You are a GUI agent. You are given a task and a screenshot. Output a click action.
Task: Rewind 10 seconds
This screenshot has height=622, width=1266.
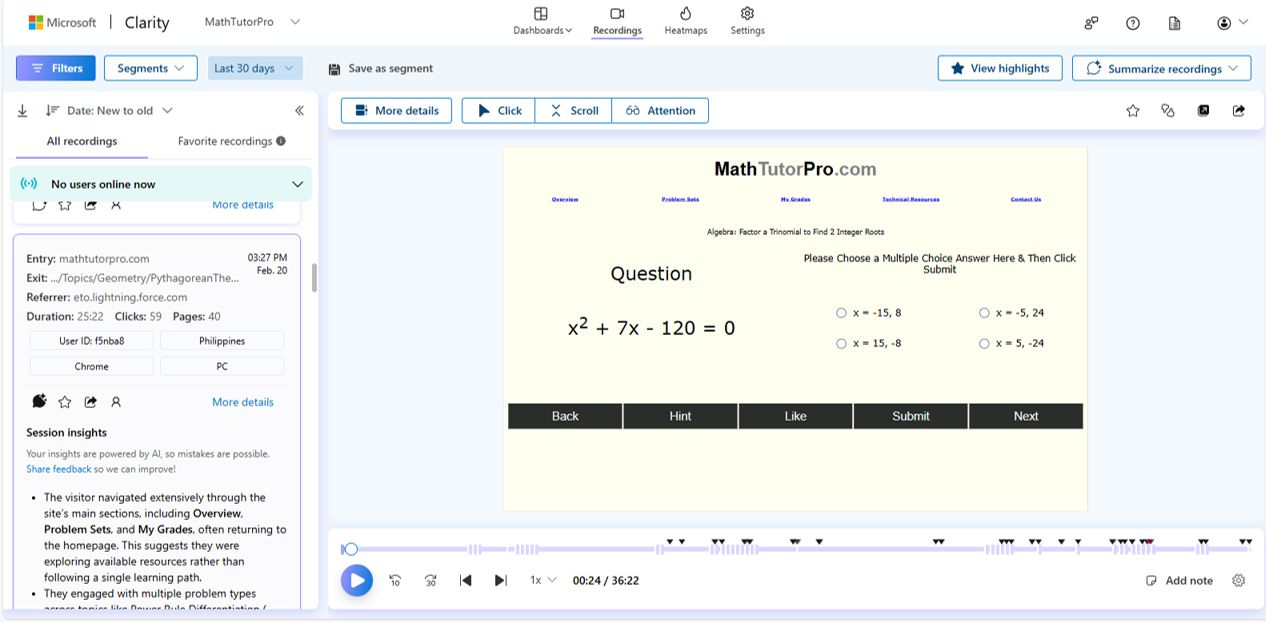395,580
